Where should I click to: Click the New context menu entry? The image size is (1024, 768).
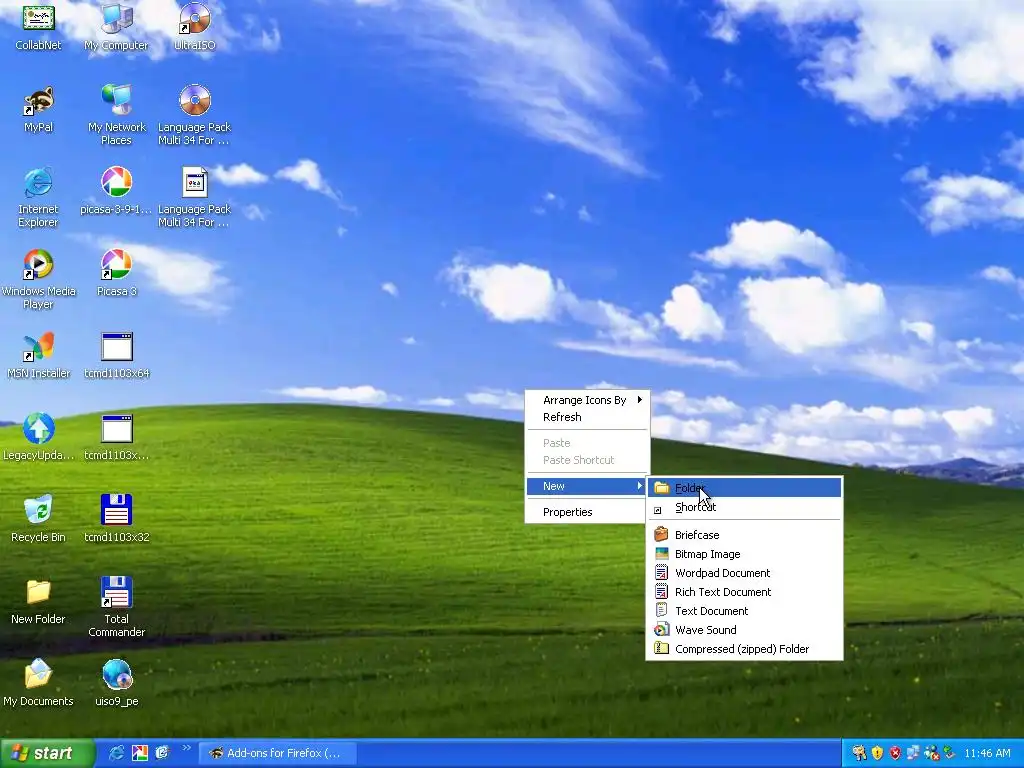(x=587, y=486)
